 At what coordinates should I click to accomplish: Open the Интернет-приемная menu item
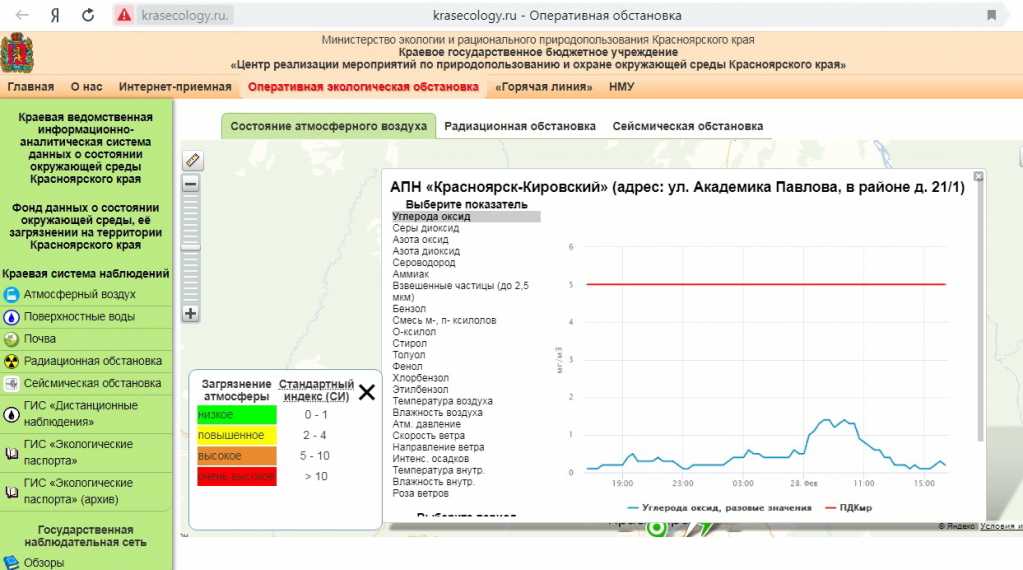pyautogui.click(x=175, y=87)
